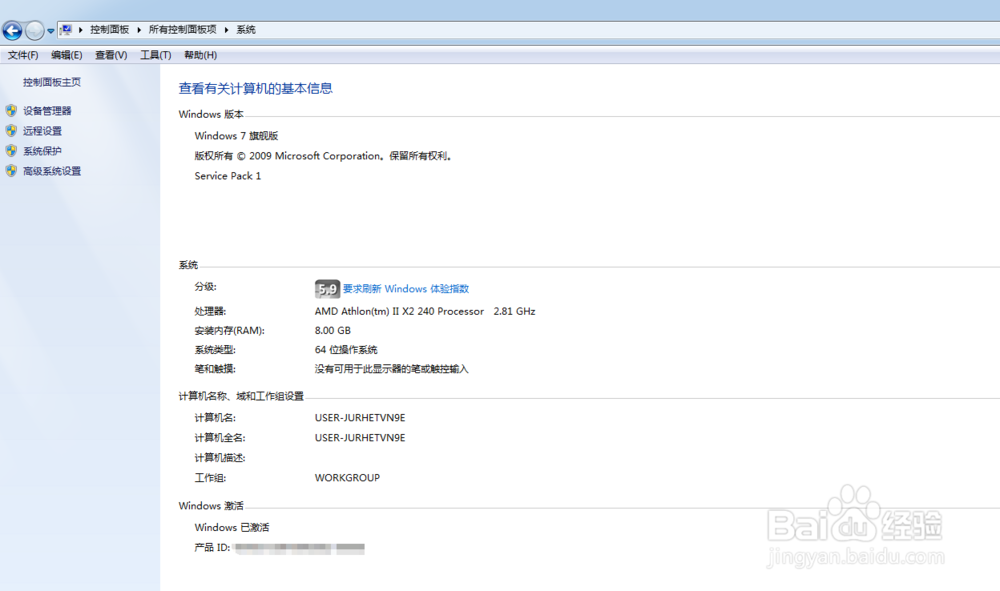1000x591 pixels.
Task: Click shield icon beside 设备管理器
Action: click(x=11, y=110)
